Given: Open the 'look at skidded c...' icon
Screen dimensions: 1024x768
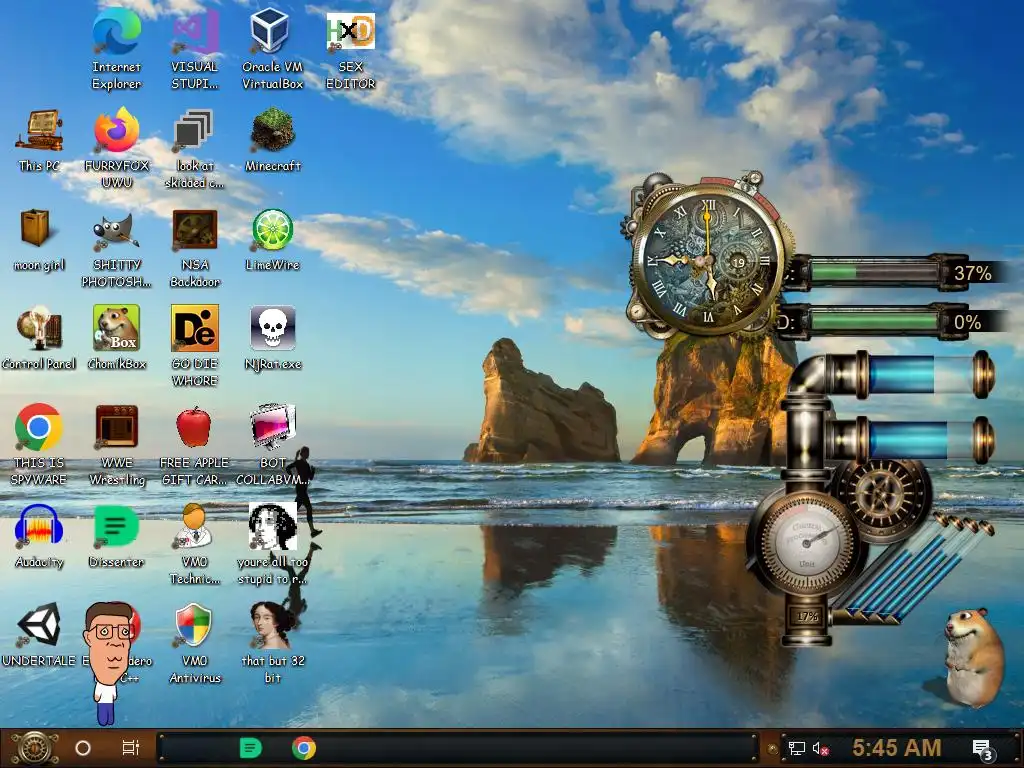Looking at the screenshot, I should point(194,131).
